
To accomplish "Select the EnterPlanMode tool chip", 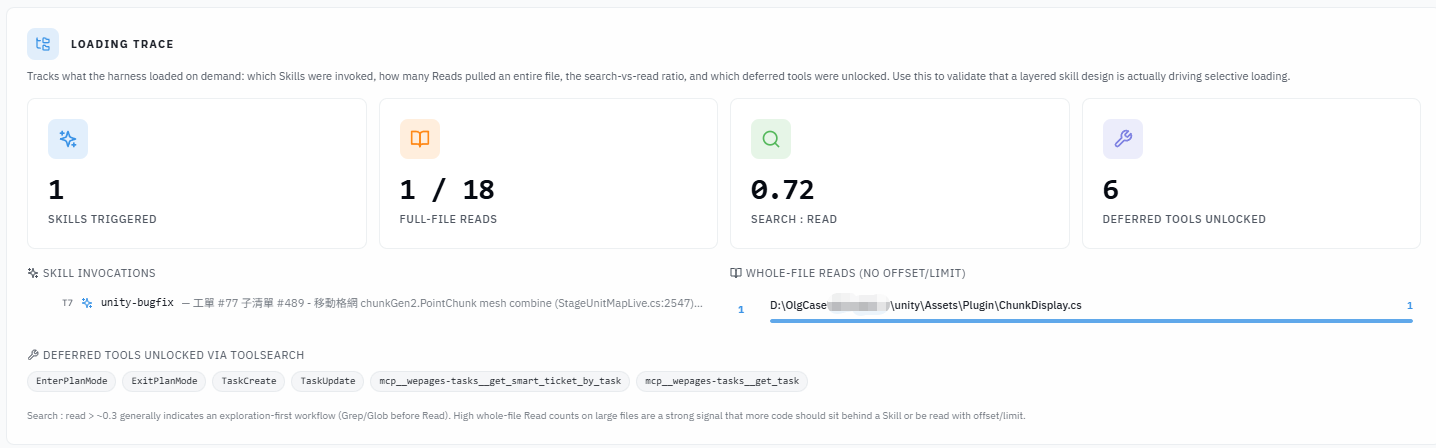I will (x=72, y=381).
